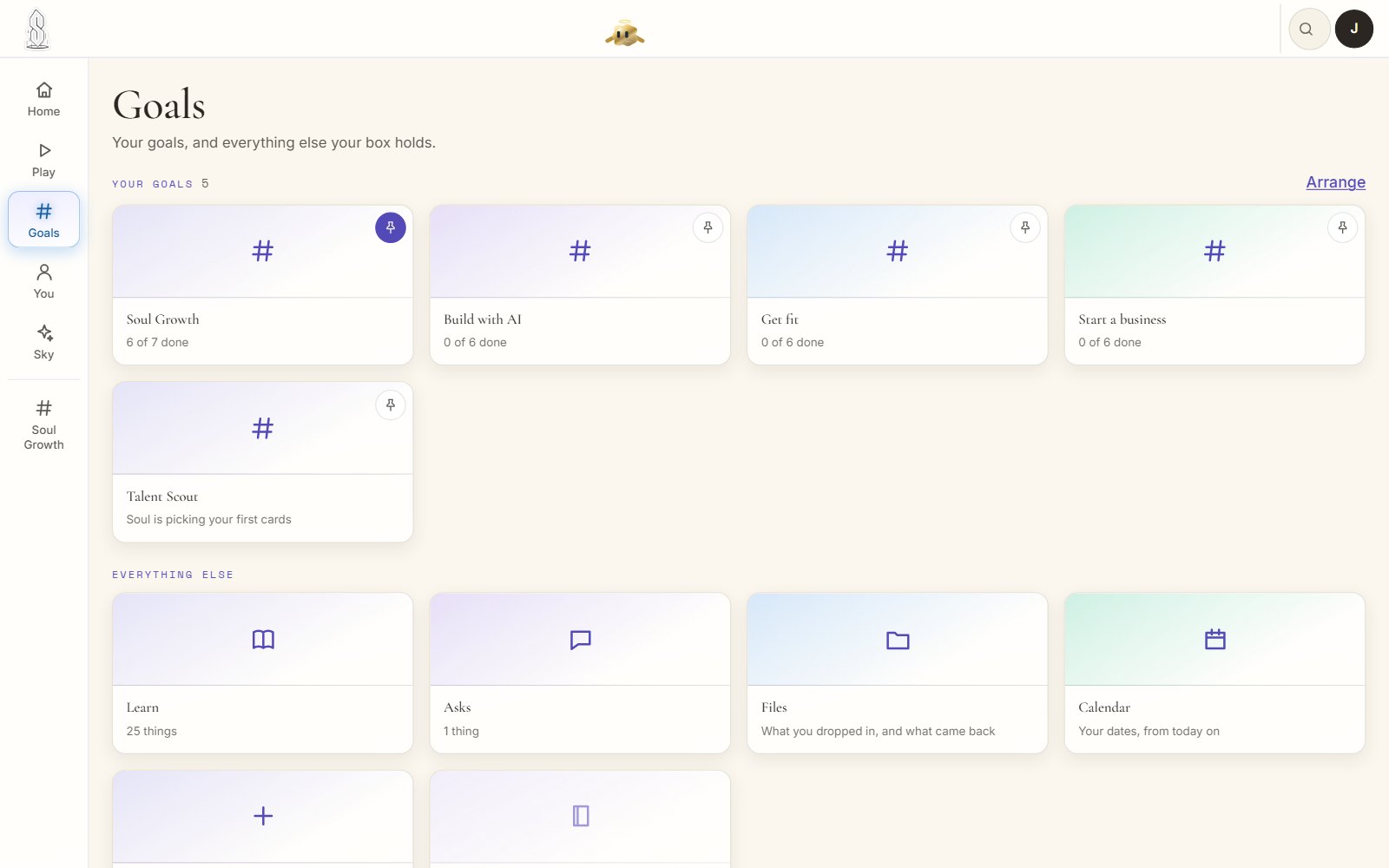
Task: Click the angel mascot icon in header
Action: point(625,34)
